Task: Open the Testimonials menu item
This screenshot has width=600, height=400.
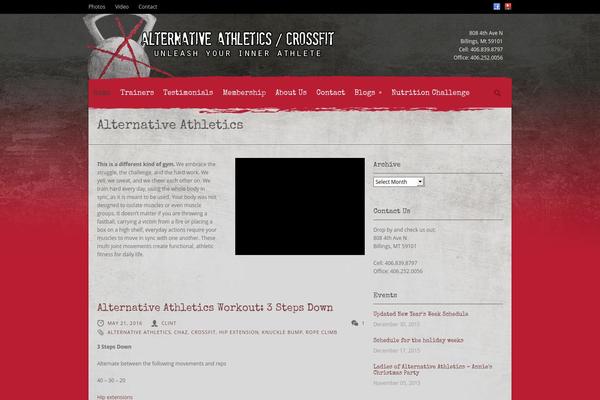Action: click(188, 93)
